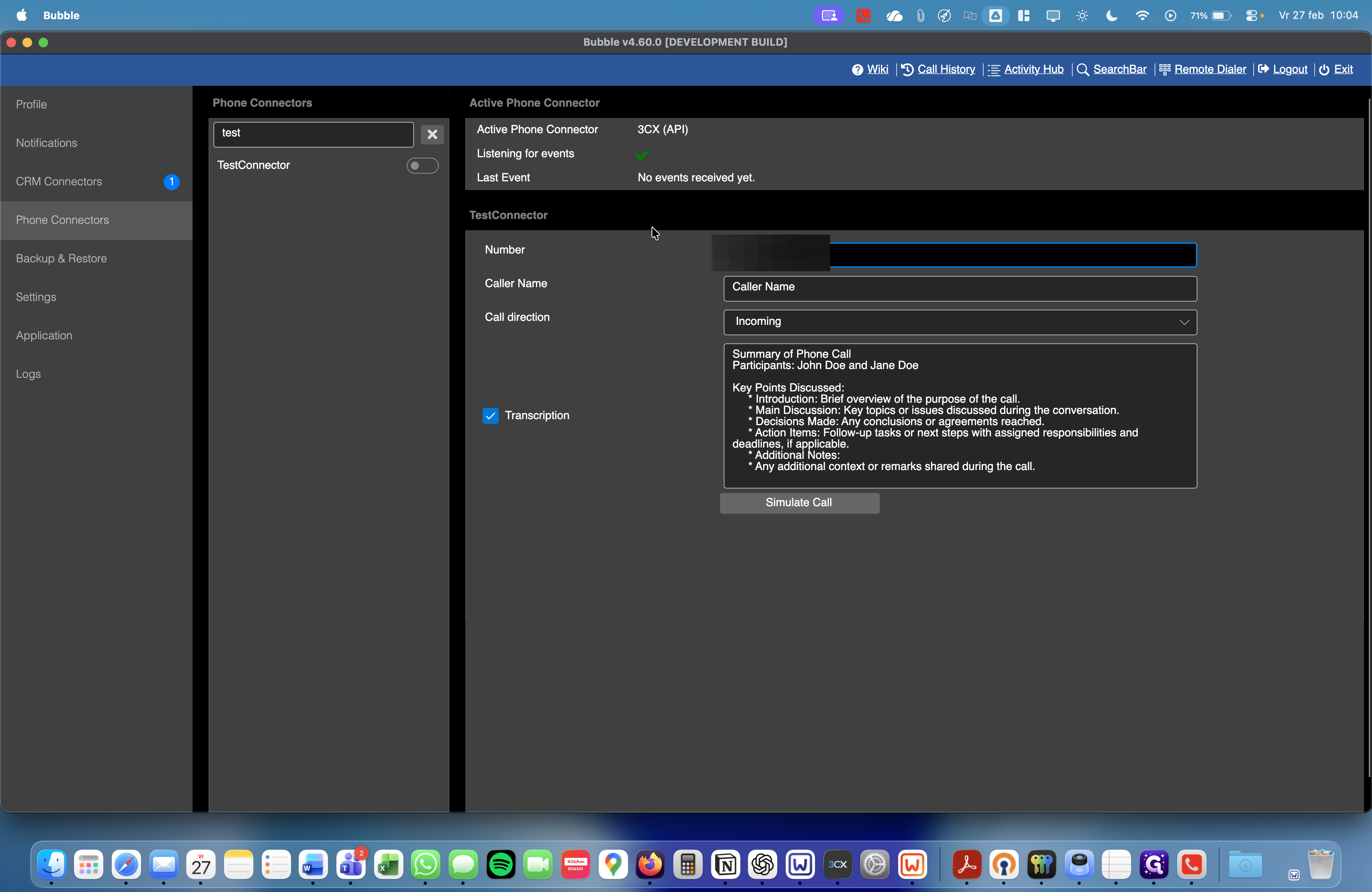Click the Logout arrow icon
Image resolution: width=1372 pixels, height=892 pixels.
click(1263, 69)
